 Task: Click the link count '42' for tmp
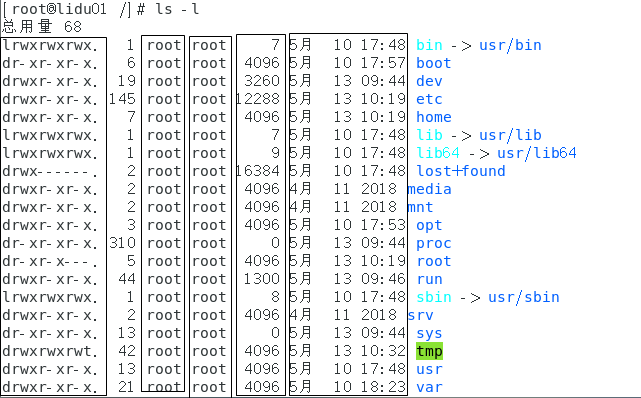click(x=127, y=351)
